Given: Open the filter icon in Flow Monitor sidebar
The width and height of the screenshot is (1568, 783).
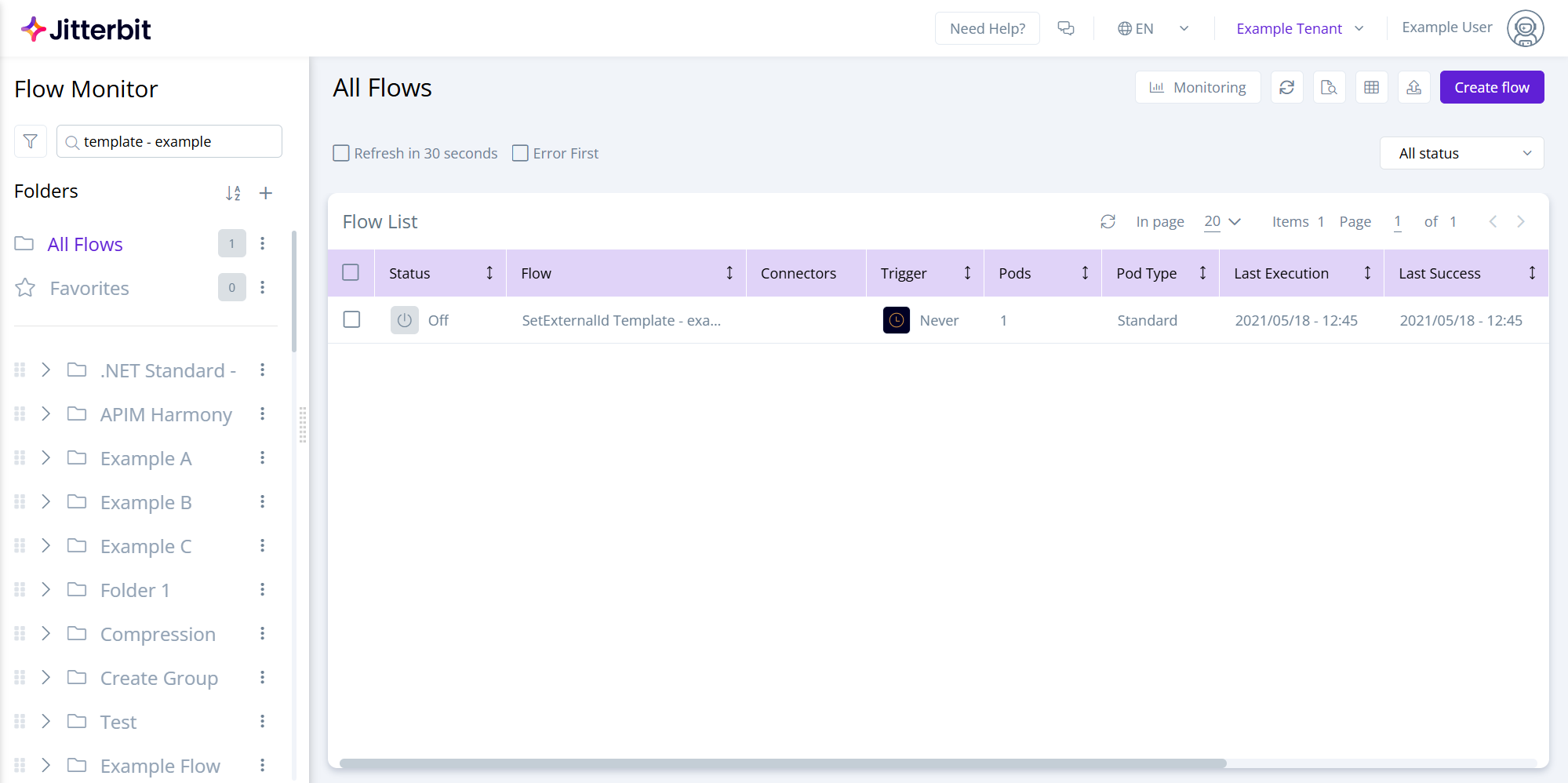Looking at the screenshot, I should tap(30, 141).
